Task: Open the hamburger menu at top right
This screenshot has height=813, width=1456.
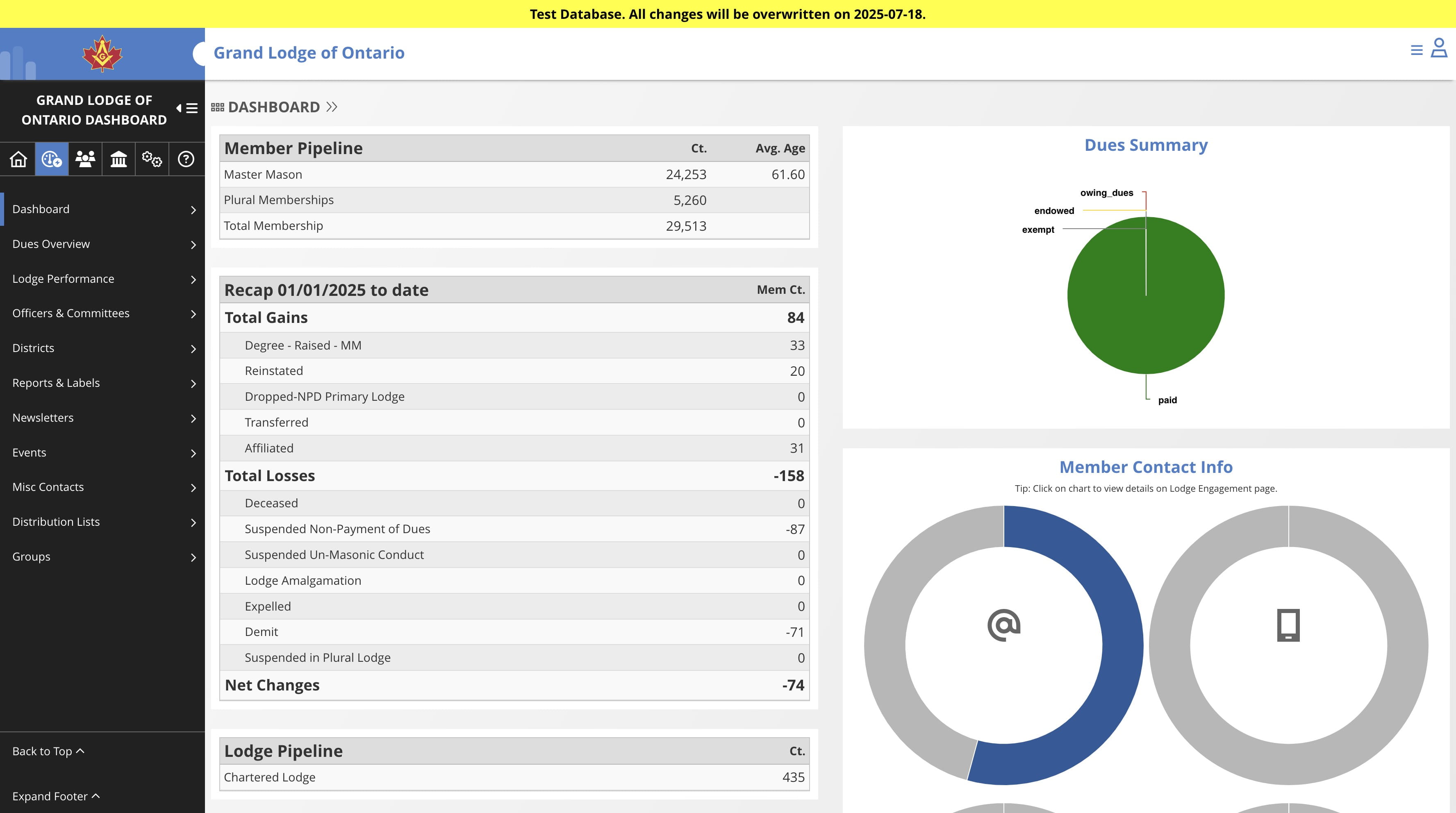Action: 1416,50
